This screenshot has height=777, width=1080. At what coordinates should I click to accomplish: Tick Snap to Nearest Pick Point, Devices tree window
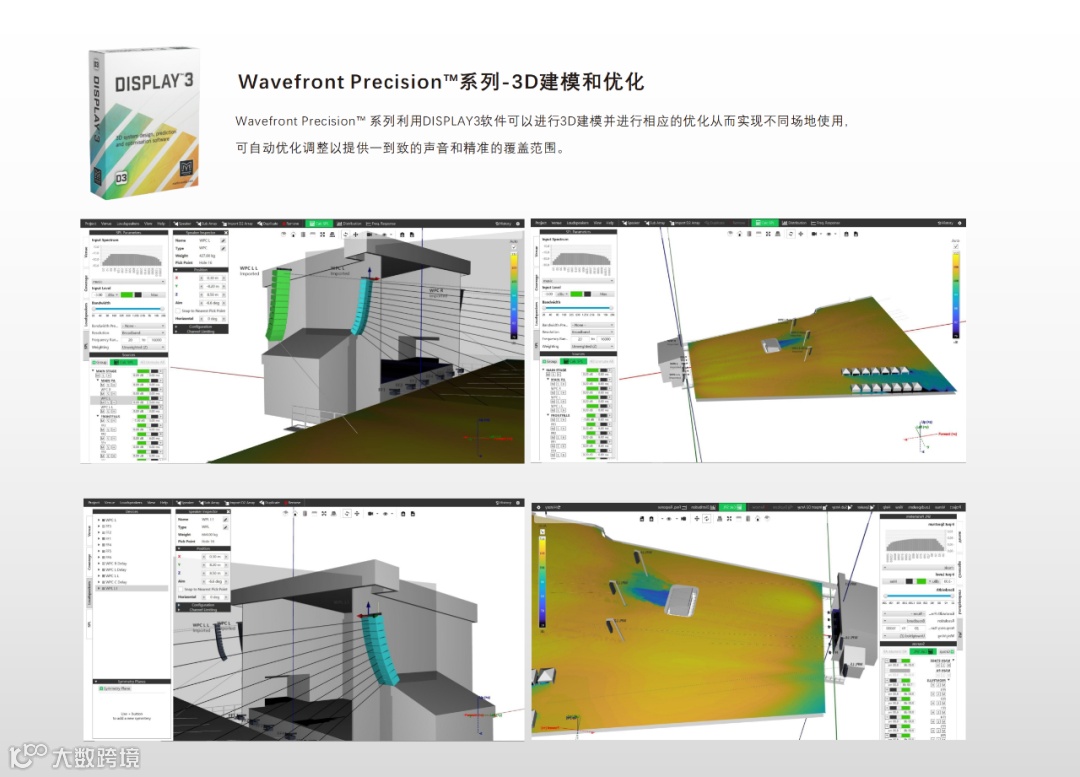coord(180,589)
